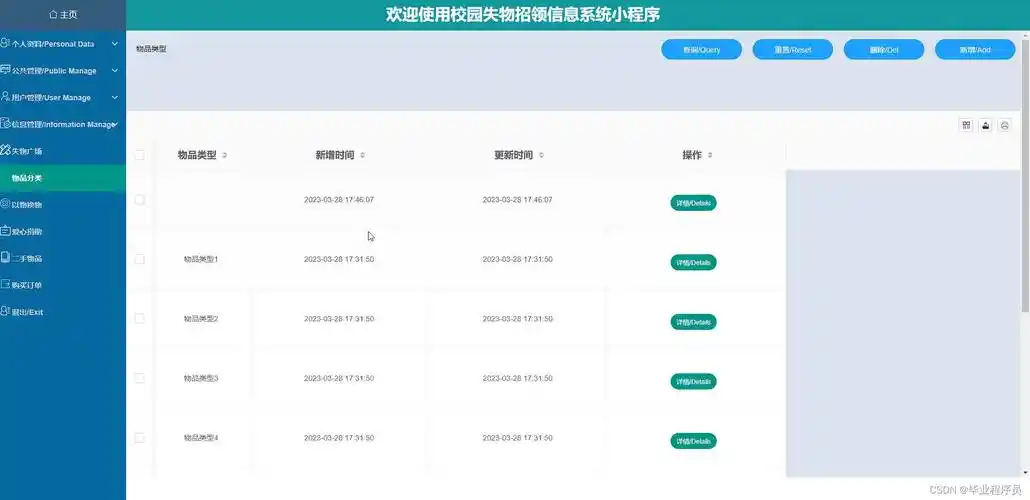Image resolution: width=1030 pixels, height=500 pixels.
Task: Toggle the select-all checkbox in table header
Action: (139, 155)
